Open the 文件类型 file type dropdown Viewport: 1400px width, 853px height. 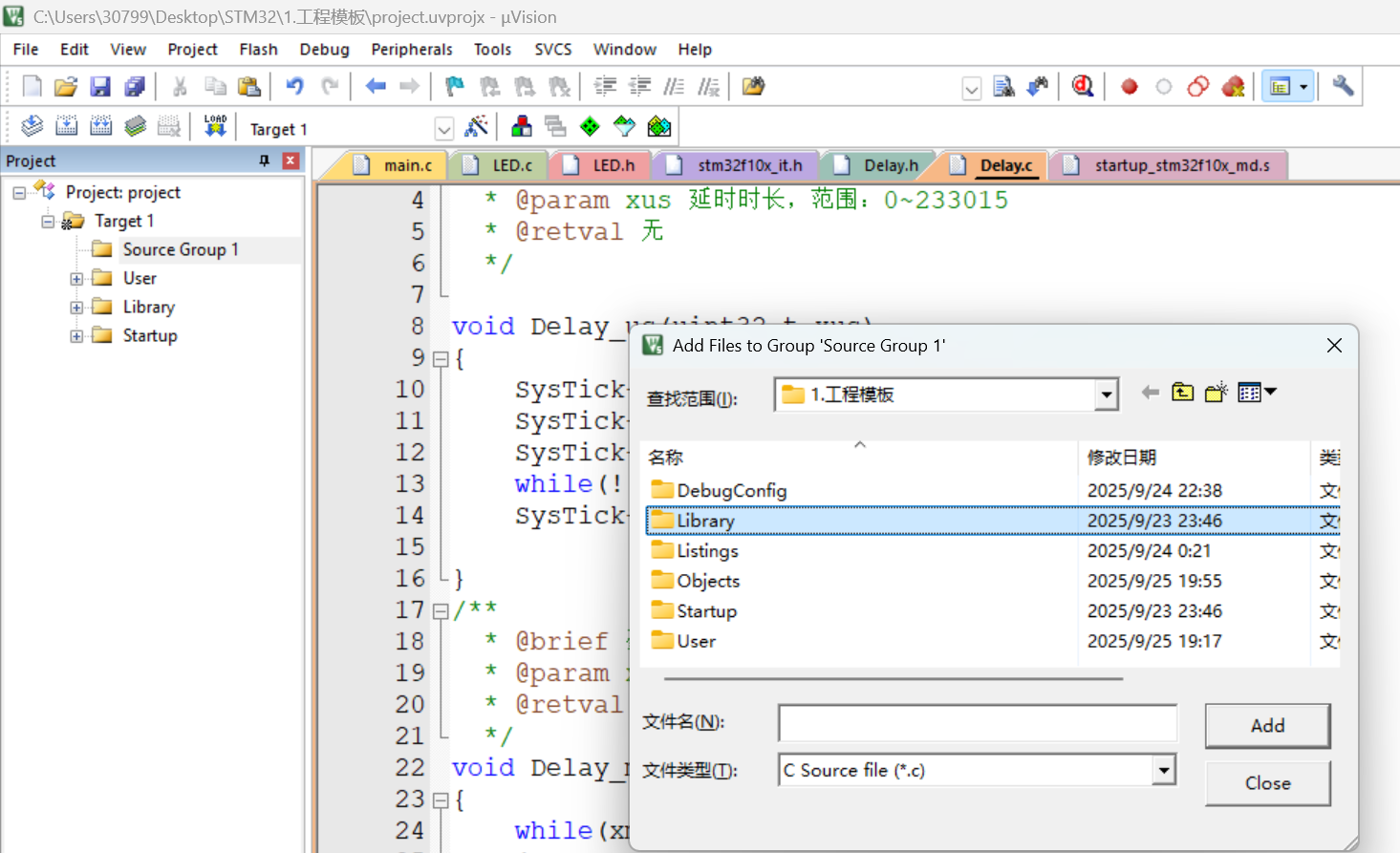(1163, 770)
